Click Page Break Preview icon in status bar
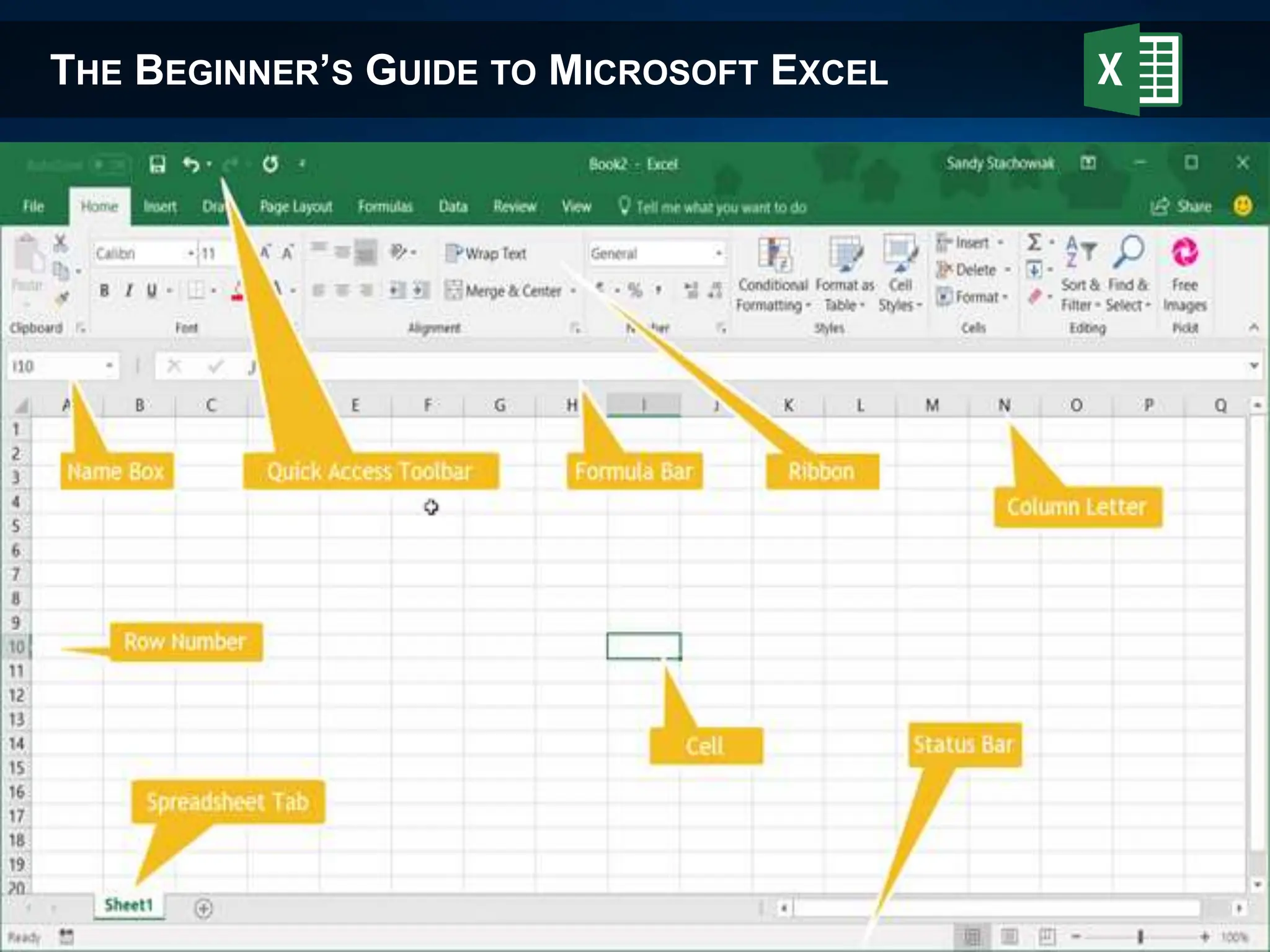Viewport: 1270px width, 952px height. click(x=1047, y=937)
